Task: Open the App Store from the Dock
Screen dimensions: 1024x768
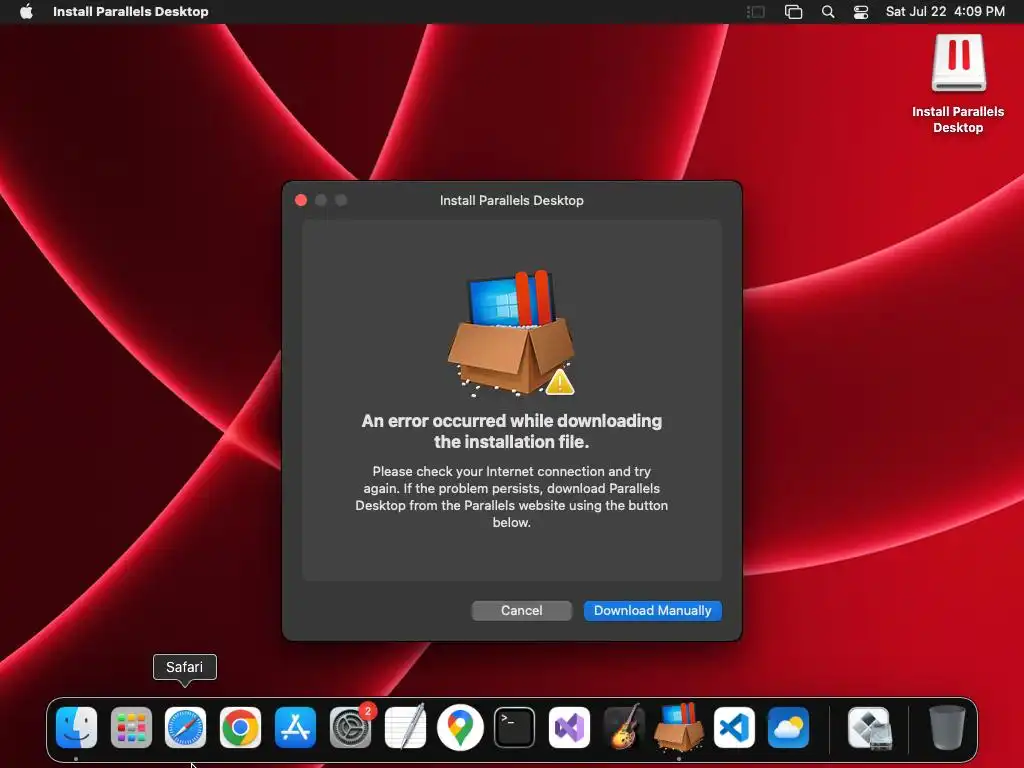Action: click(295, 728)
